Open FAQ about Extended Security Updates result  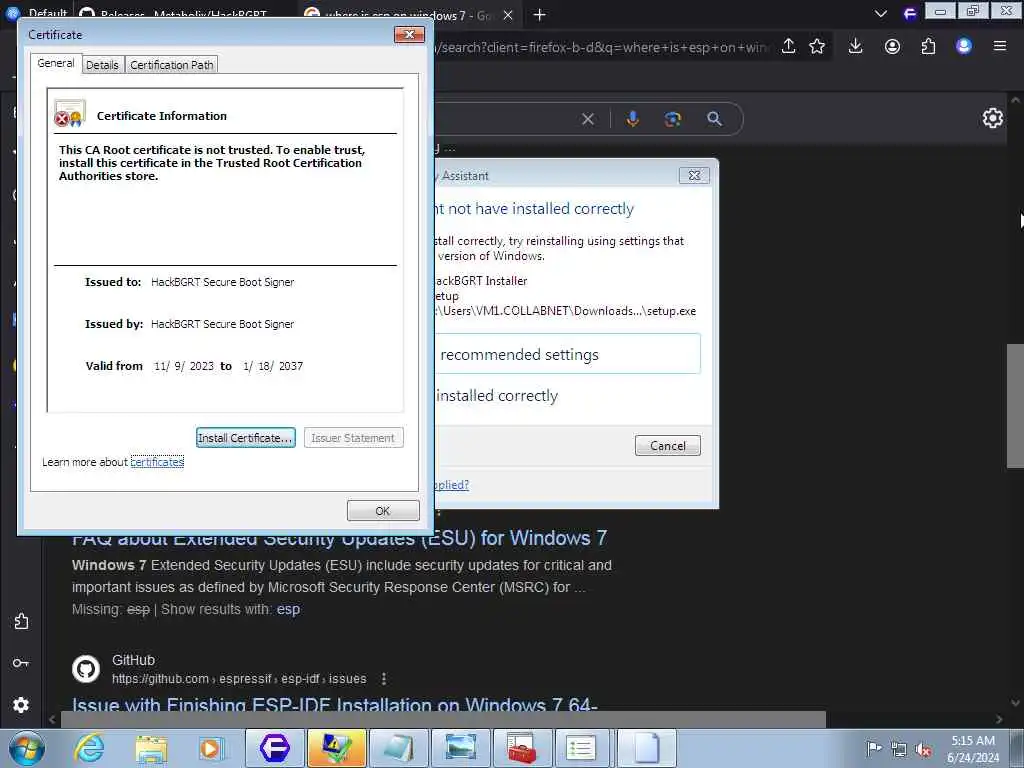pos(339,538)
